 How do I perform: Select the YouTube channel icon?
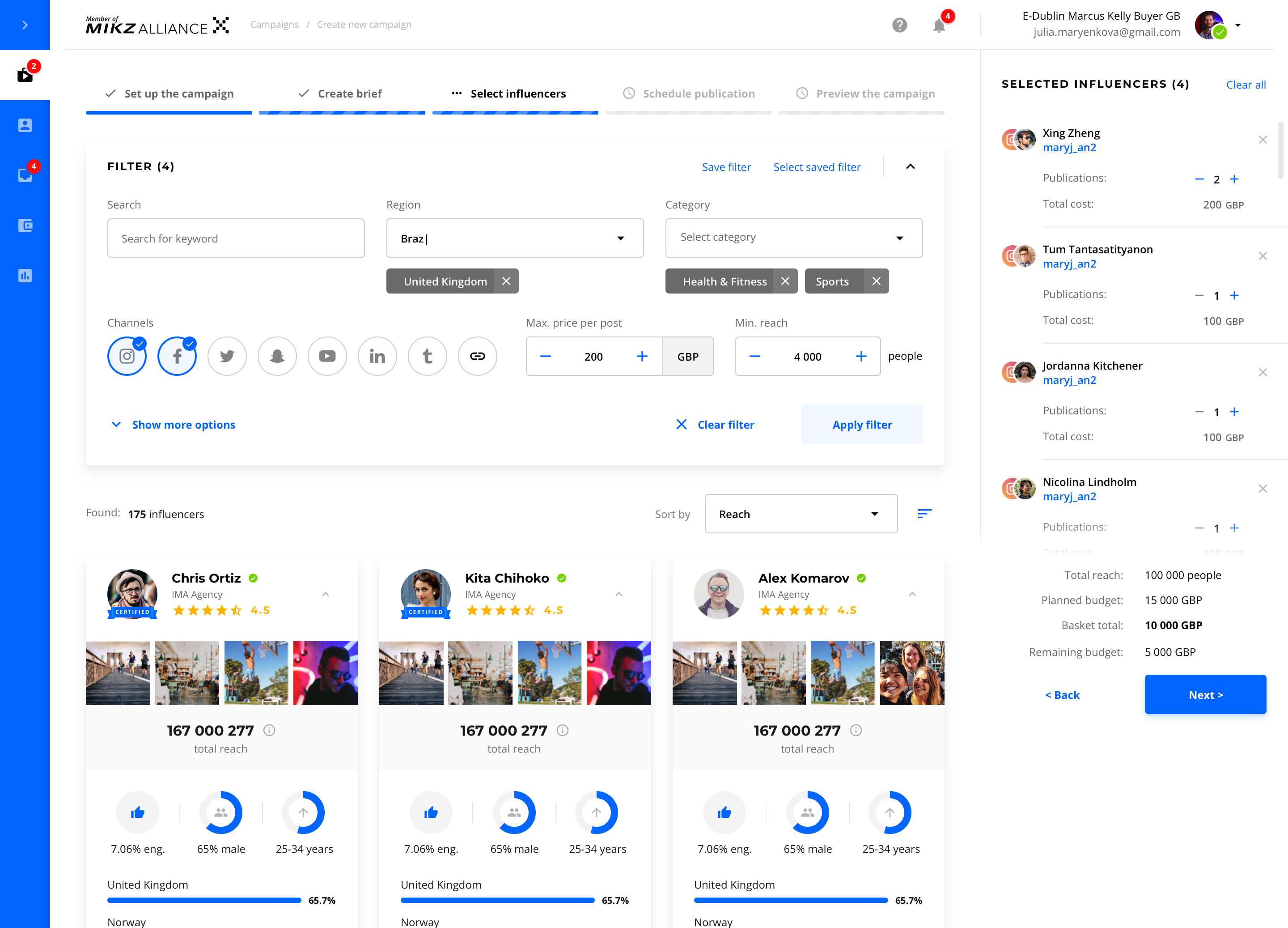tap(327, 356)
